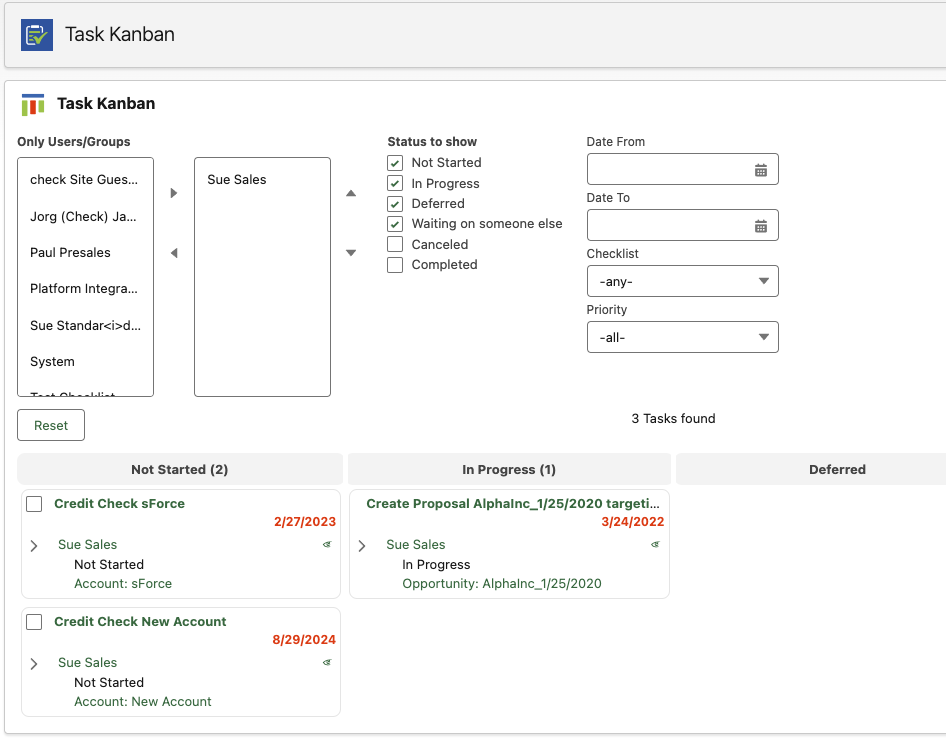Screen dimensions: 946x740
Task: Select System in available users list
Action: (x=85, y=362)
